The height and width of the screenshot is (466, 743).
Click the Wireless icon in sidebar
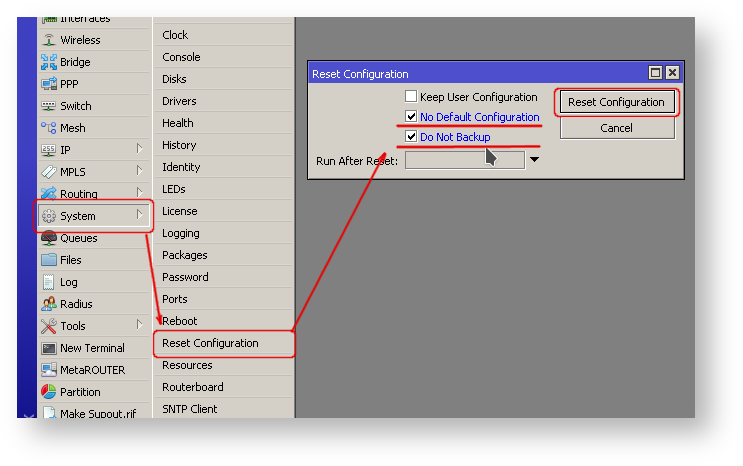[49, 40]
